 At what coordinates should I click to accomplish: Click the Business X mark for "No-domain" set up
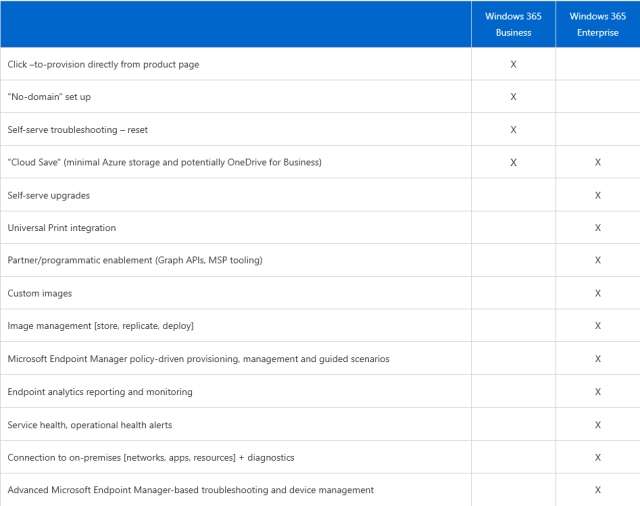click(513, 97)
